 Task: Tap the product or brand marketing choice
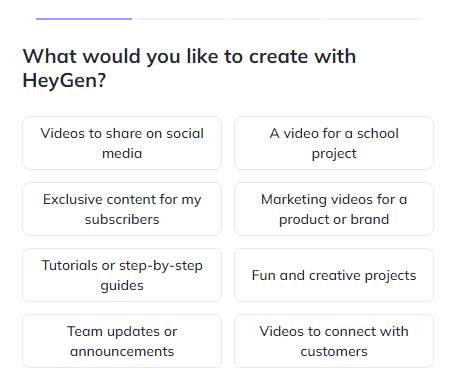click(334, 209)
